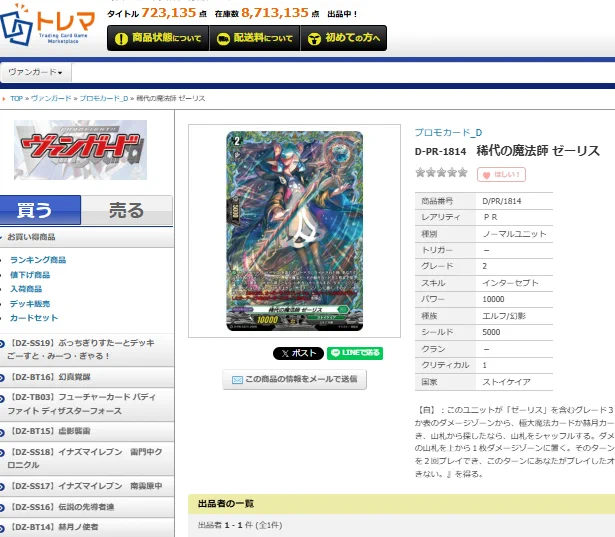Open 初めての方へ beginner guide button
The width and height of the screenshot is (615, 537).
coord(344,38)
